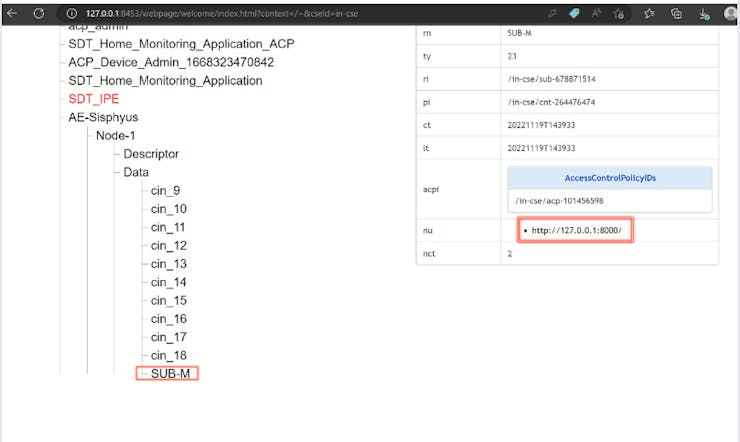The height and width of the screenshot is (442, 740).
Task: Click the pi value /in-cse/cnt-264476474
Action: click(551, 102)
